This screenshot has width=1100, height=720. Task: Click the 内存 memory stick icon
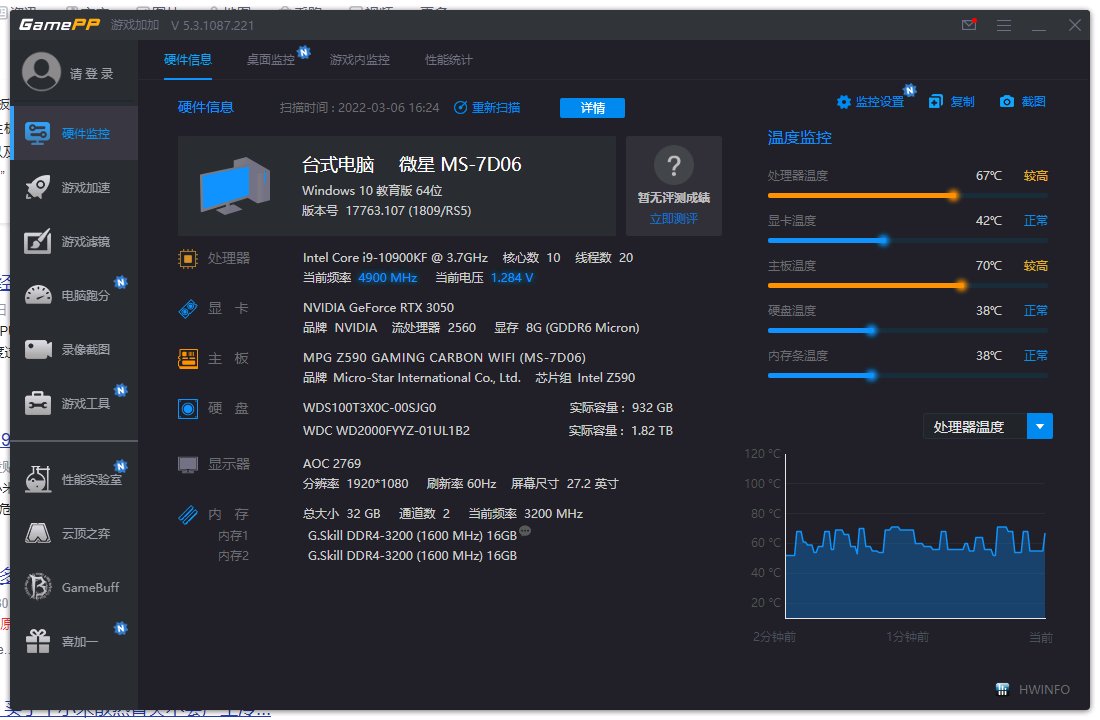coord(187,515)
